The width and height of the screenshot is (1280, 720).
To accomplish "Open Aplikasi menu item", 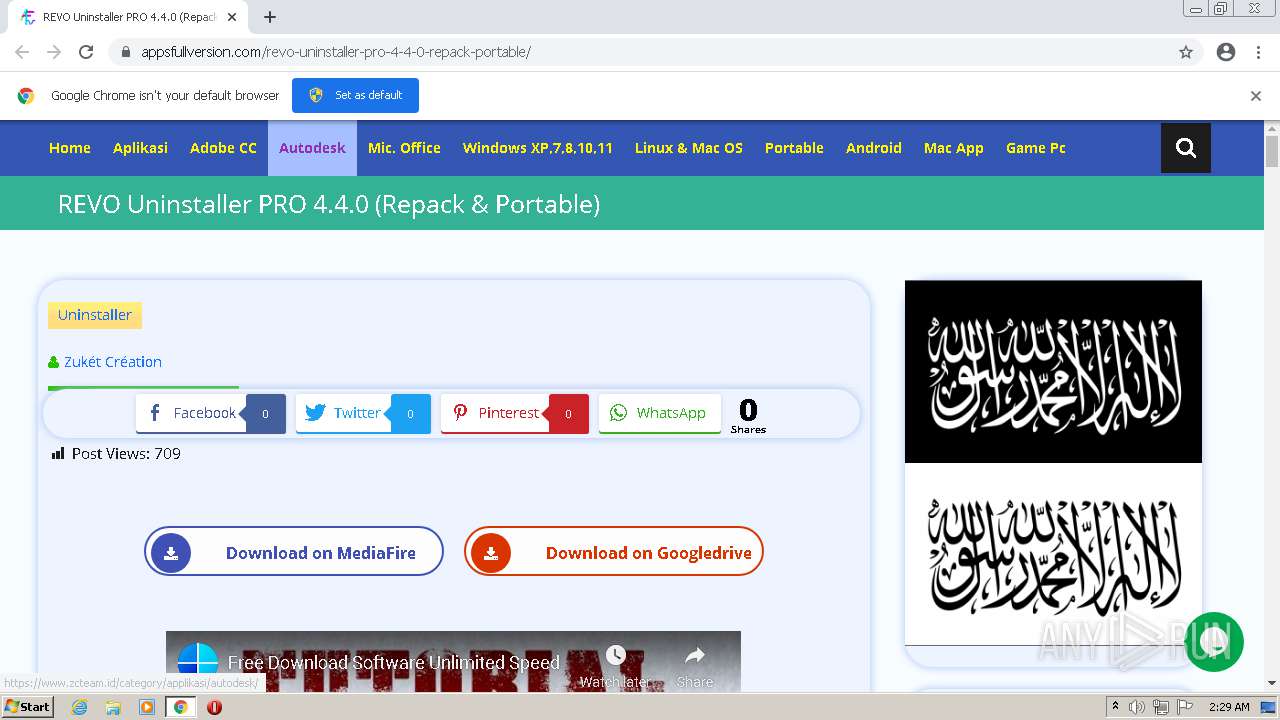I will point(140,148).
